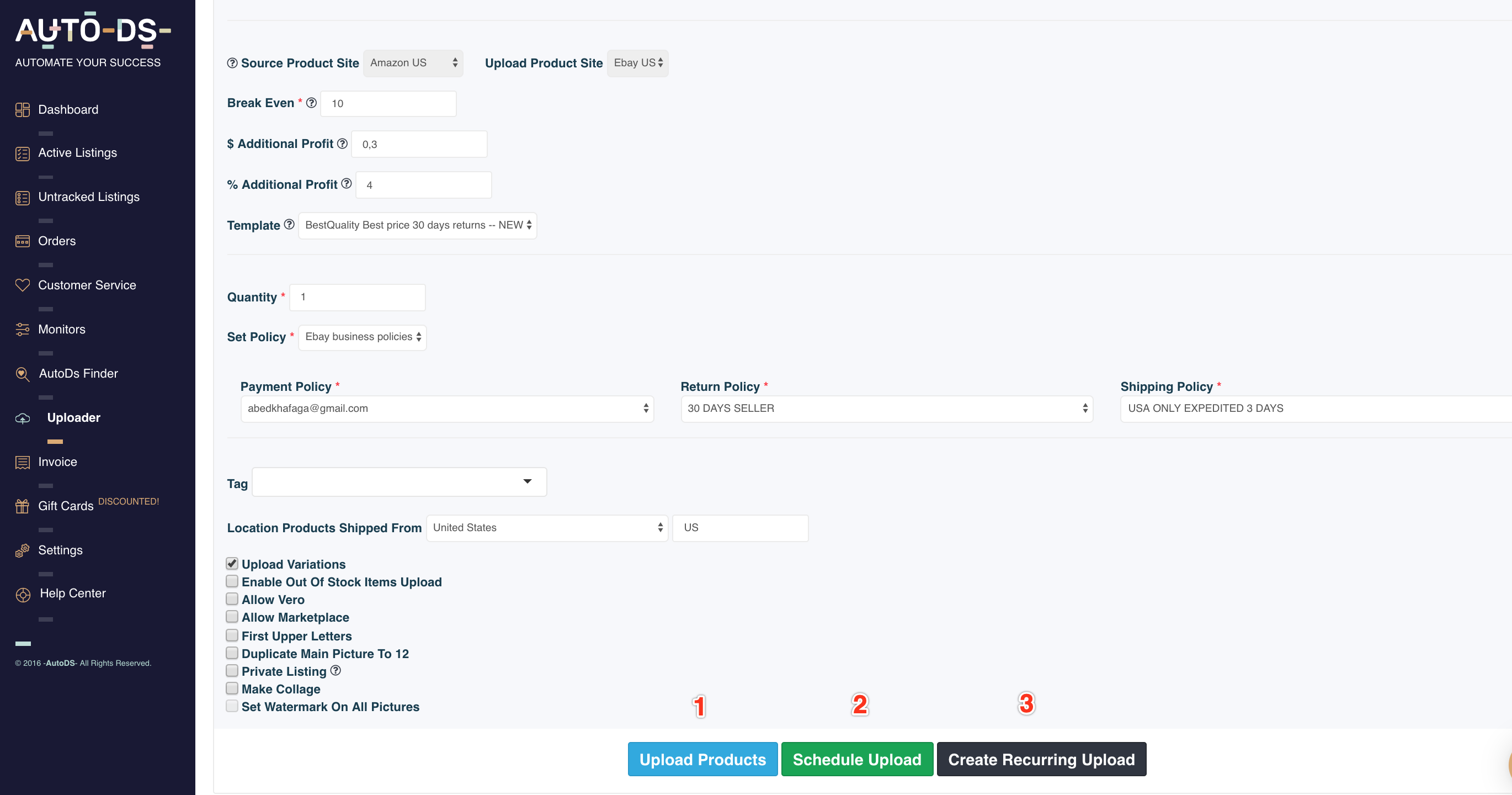Screen dimensions: 1512x795
Task: Open Settings menu item
Action: [60, 550]
